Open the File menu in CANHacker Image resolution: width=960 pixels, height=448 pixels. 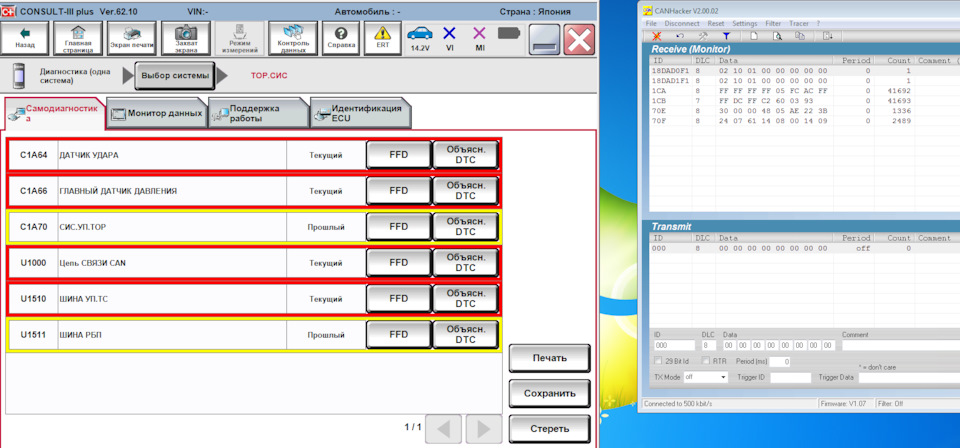(651, 23)
